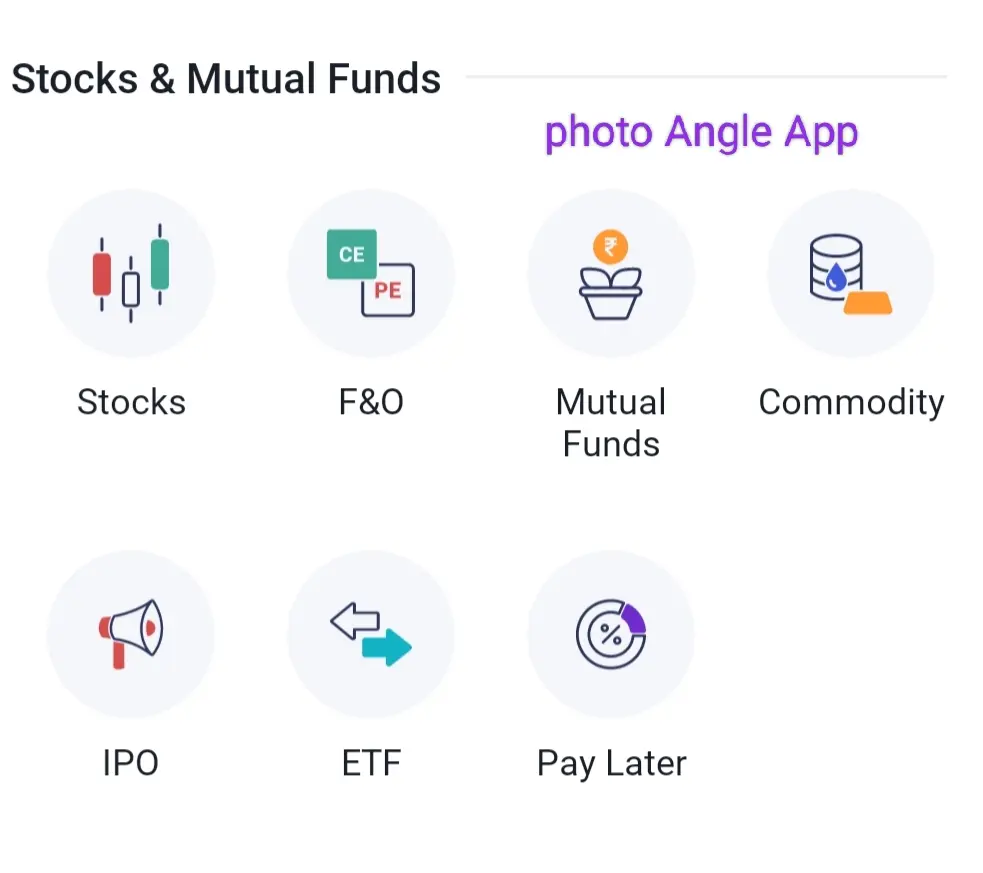Click the Mutual Funds text label
Viewport: 983px width, 873px height.
click(x=611, y=422)
